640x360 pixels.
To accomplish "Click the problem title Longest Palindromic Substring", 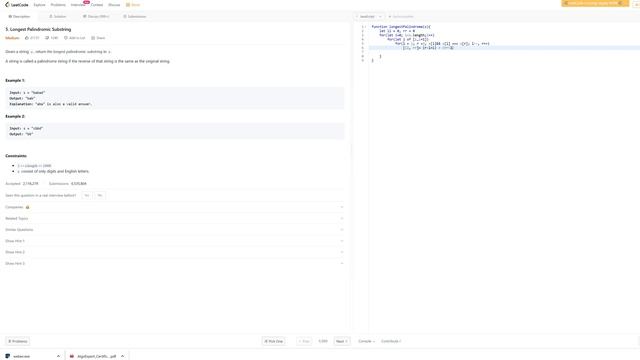I will (38, 29).
